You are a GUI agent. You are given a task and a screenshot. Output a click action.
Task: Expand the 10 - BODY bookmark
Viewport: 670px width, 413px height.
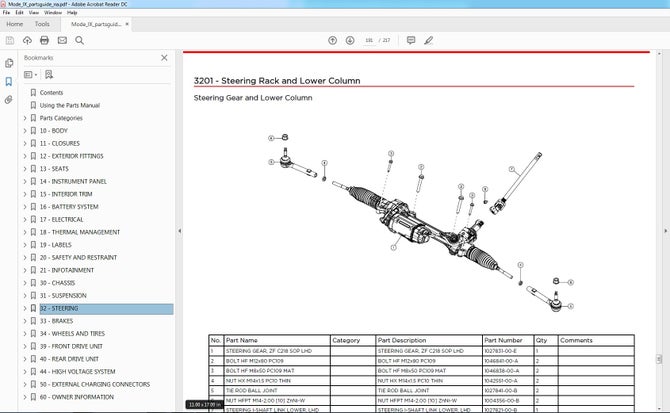click(25, 130)
